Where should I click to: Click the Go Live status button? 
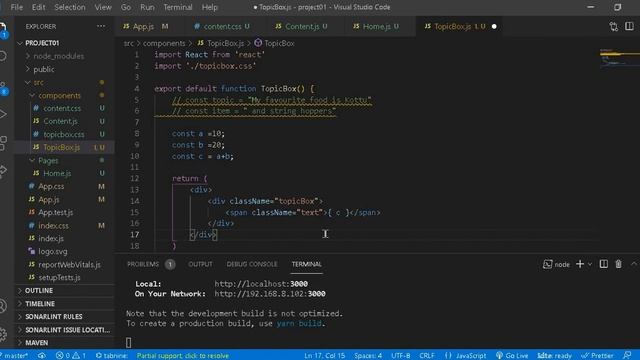click(x=512, y=356)
